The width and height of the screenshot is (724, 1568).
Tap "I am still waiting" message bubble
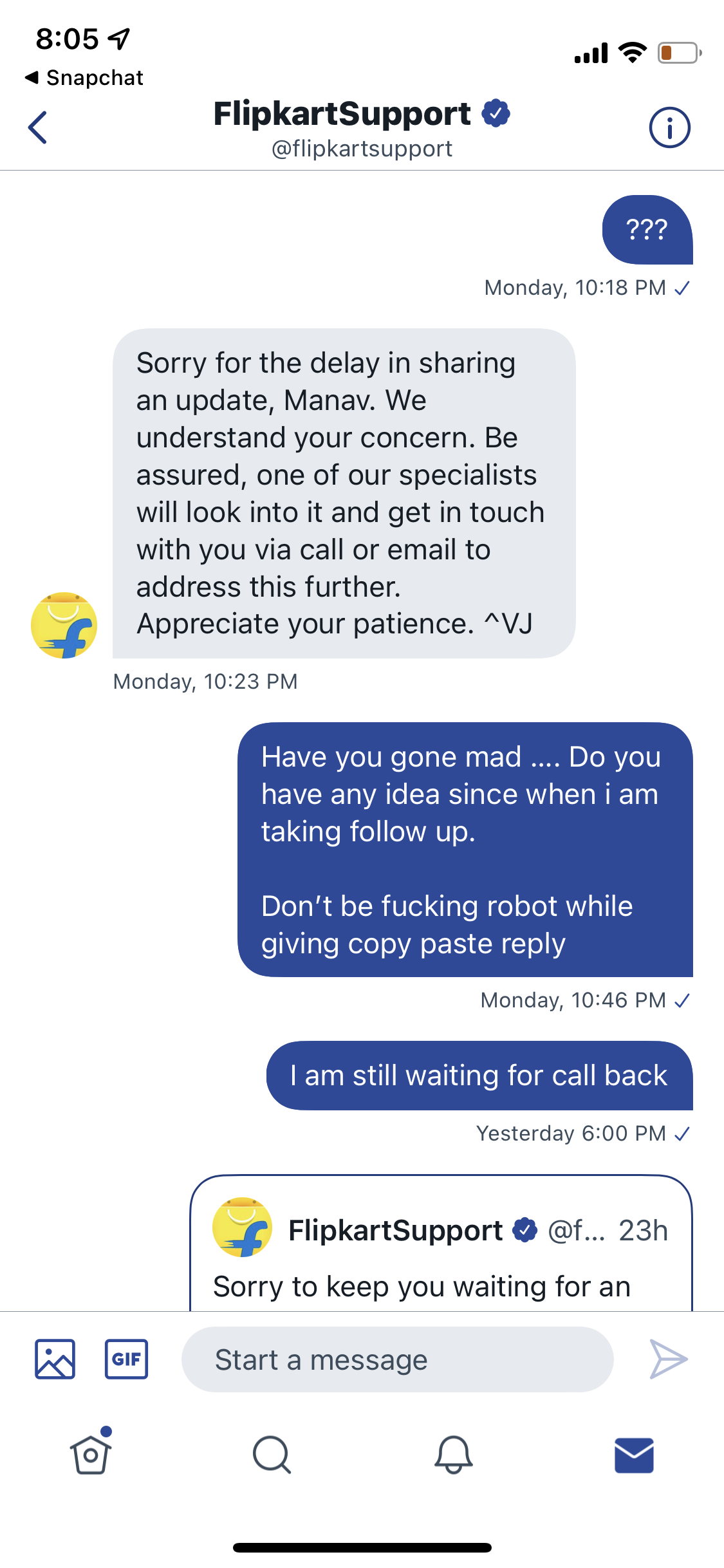[x=479, y=1076]
